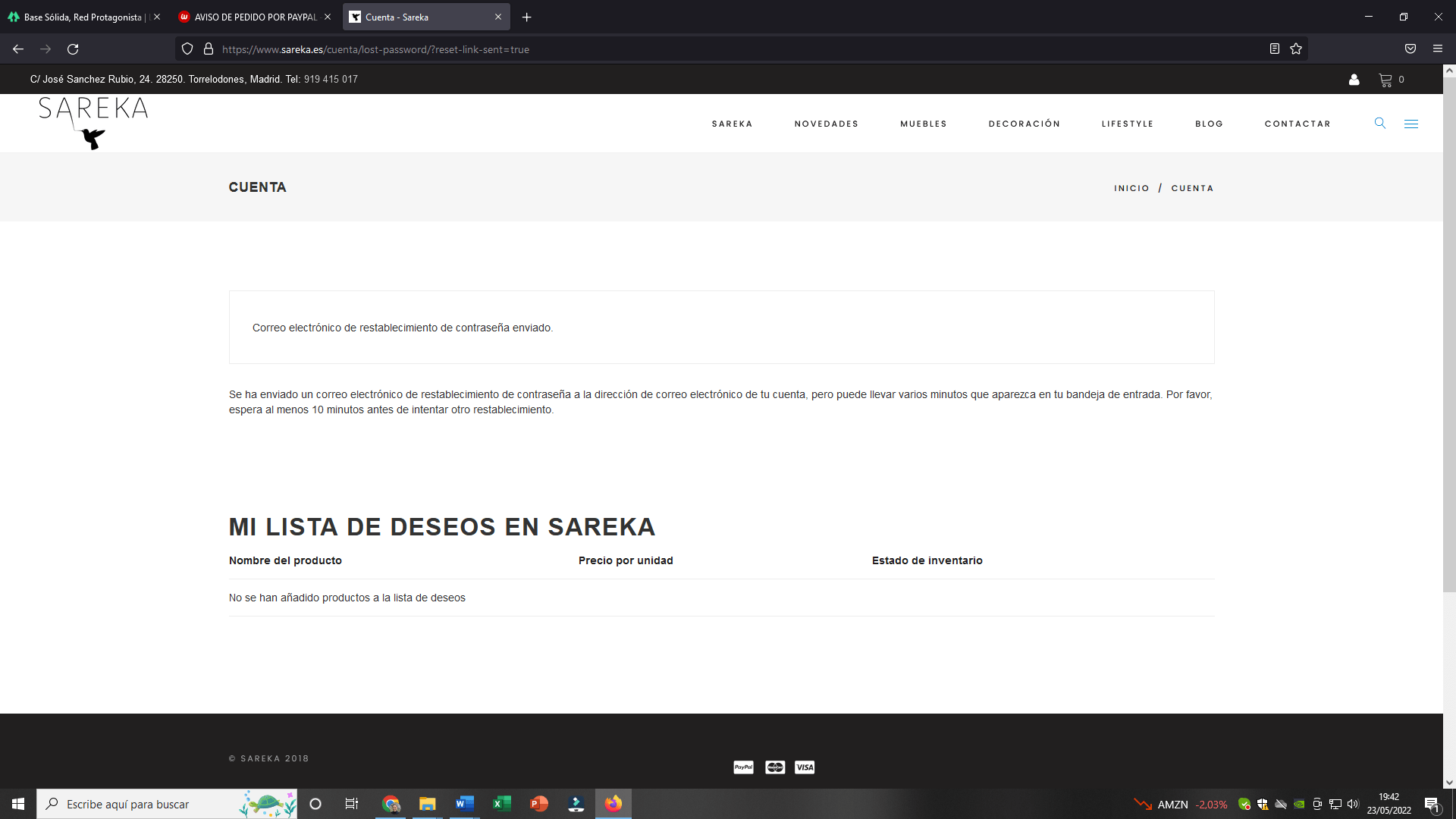Viewport: 1456px width, 819px height.
Task: Open Firefox application menu
Action: click(x=1438, y=49)
